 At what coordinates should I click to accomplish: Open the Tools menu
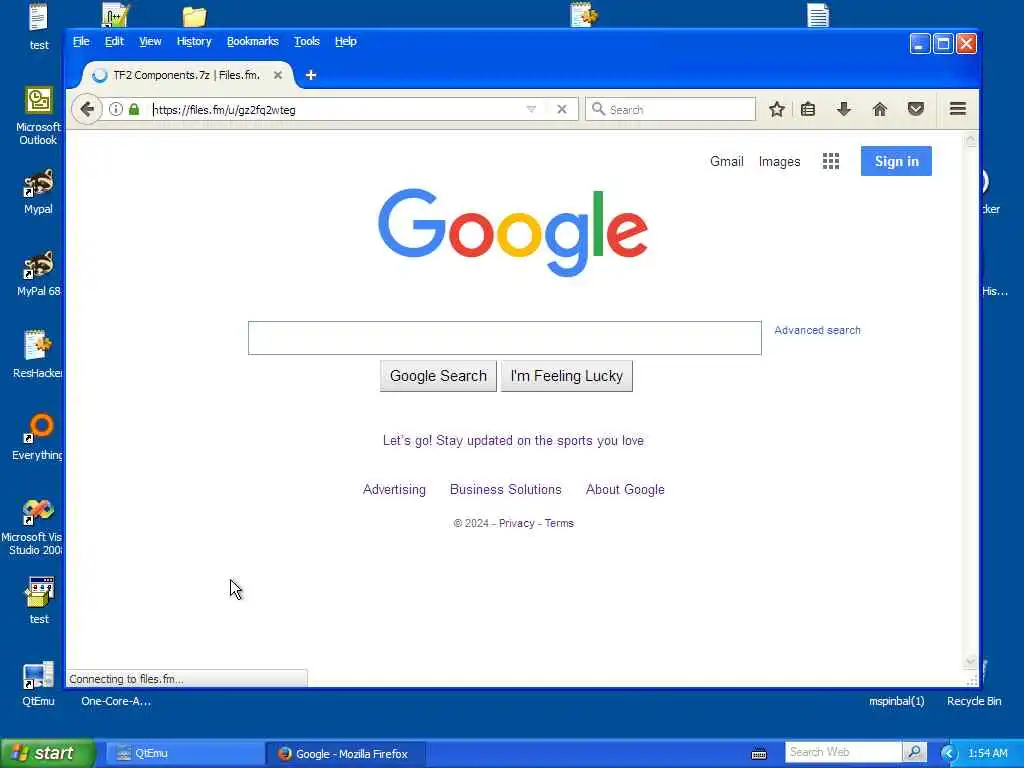click(306, 41)
